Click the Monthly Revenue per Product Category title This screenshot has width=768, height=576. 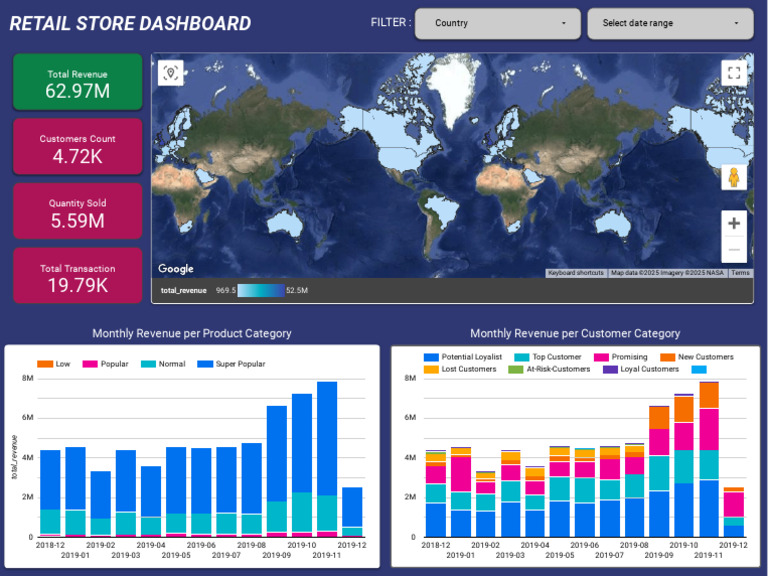pyautogui.click(x=192, y=334)
